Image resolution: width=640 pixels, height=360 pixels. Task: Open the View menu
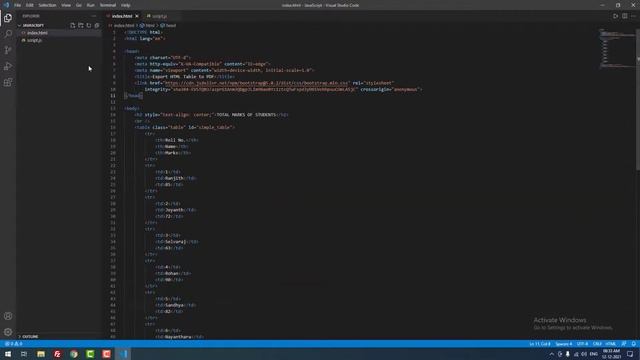[66, 5]
